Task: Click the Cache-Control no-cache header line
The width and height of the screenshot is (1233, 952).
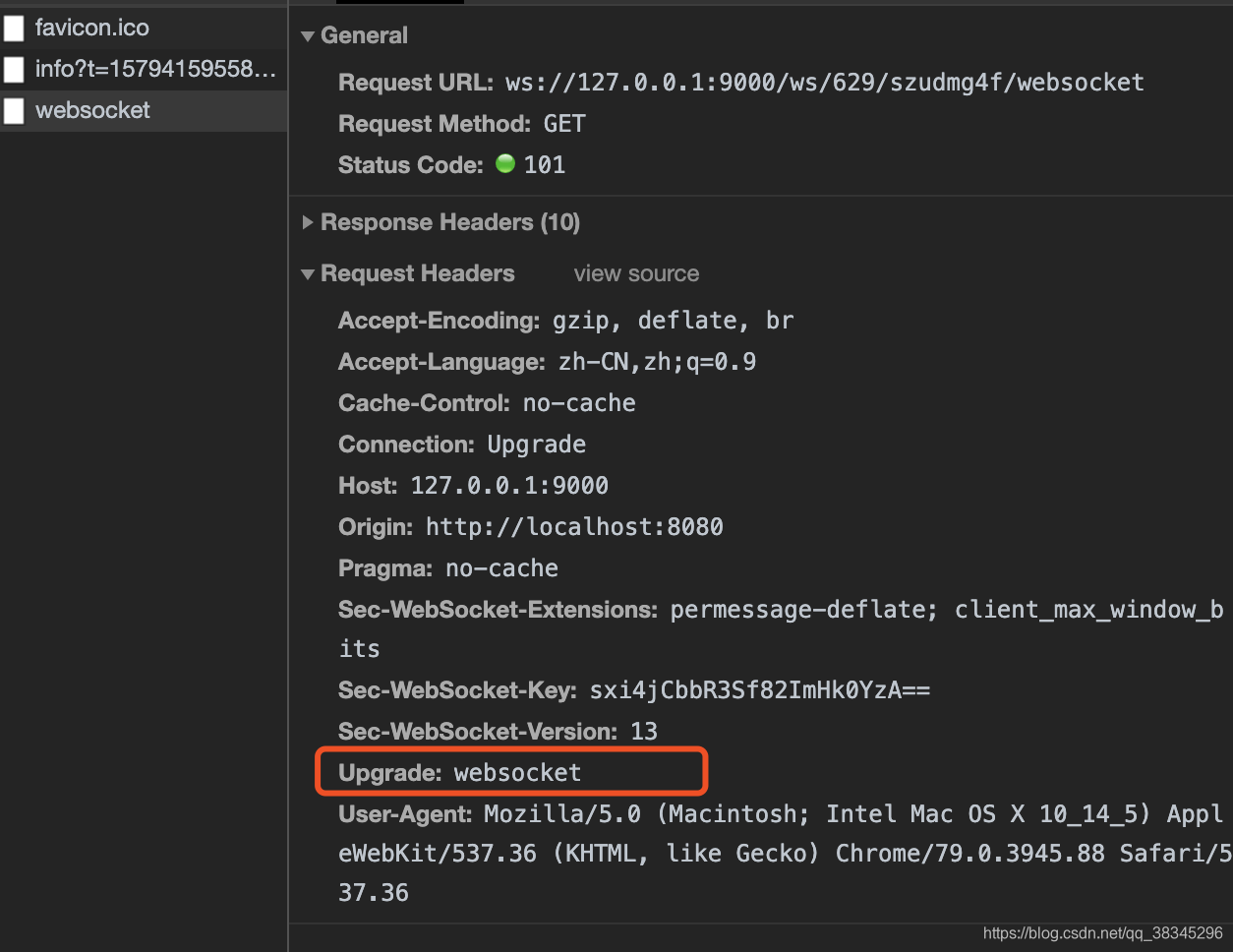Action: coord(487,403)
